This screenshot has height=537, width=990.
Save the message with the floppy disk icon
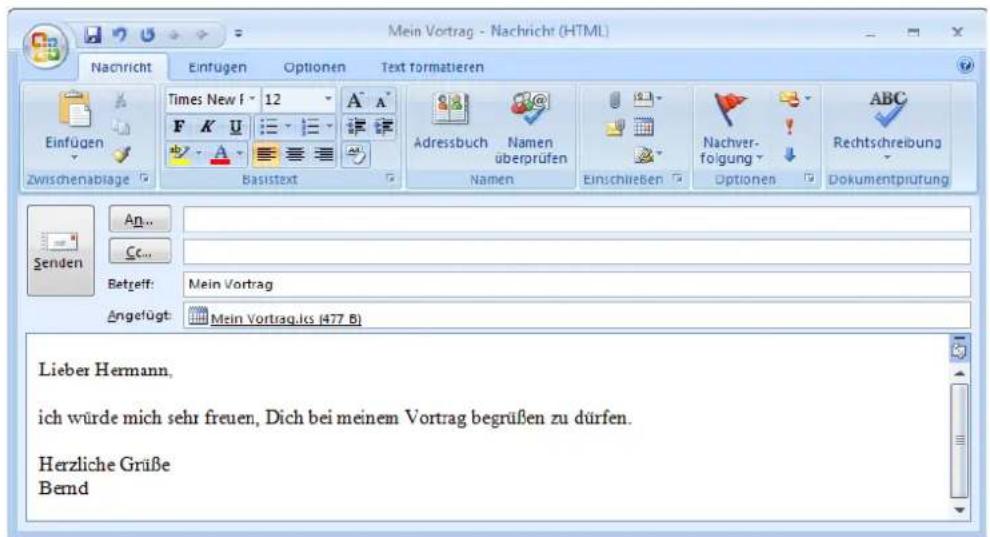point(93,34)
